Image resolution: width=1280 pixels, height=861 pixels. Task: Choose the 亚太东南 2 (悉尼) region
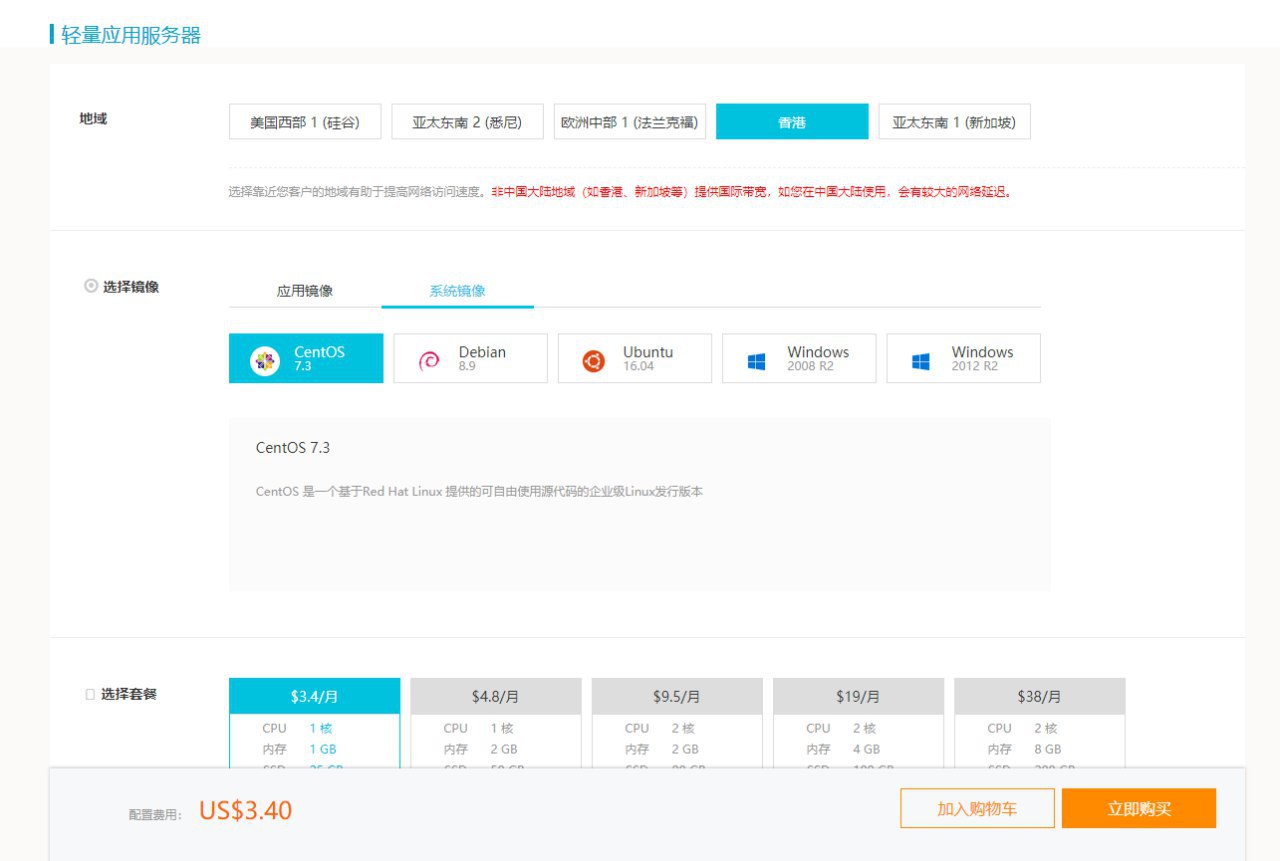[467, 122]
